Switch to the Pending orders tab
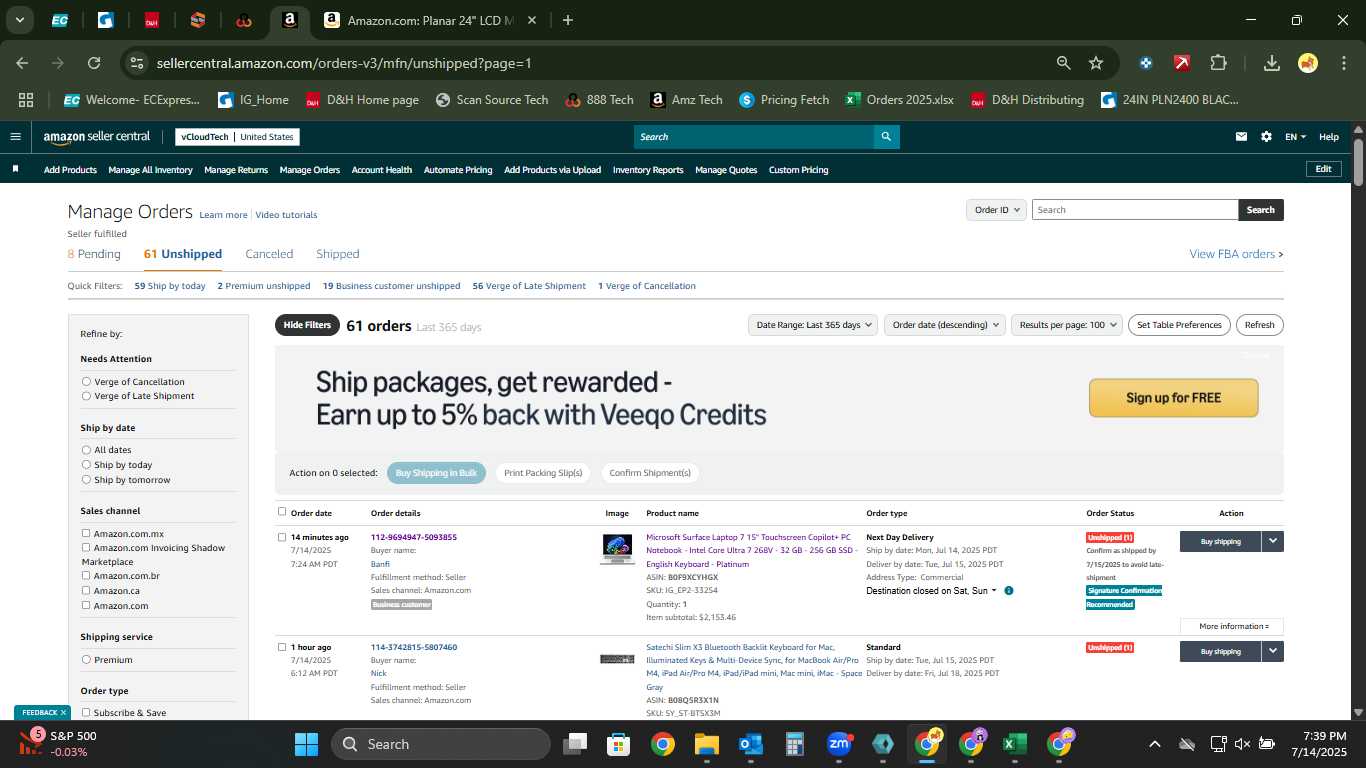This screenshot has width=1366, height=768. 94,254
